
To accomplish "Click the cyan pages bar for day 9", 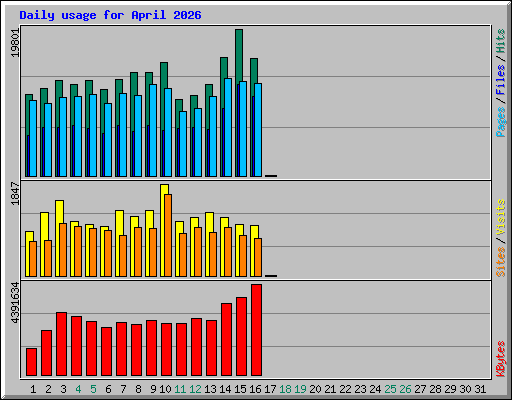I will pos(153,130).
